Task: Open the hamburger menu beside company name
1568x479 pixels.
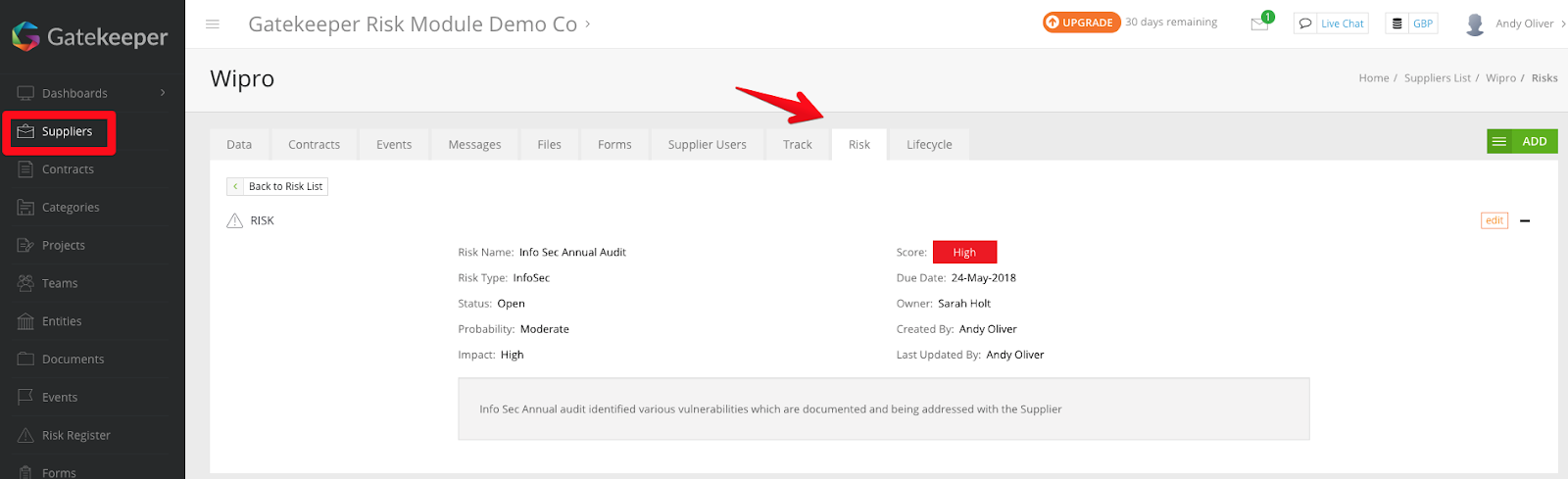Action: pos(213,24)
